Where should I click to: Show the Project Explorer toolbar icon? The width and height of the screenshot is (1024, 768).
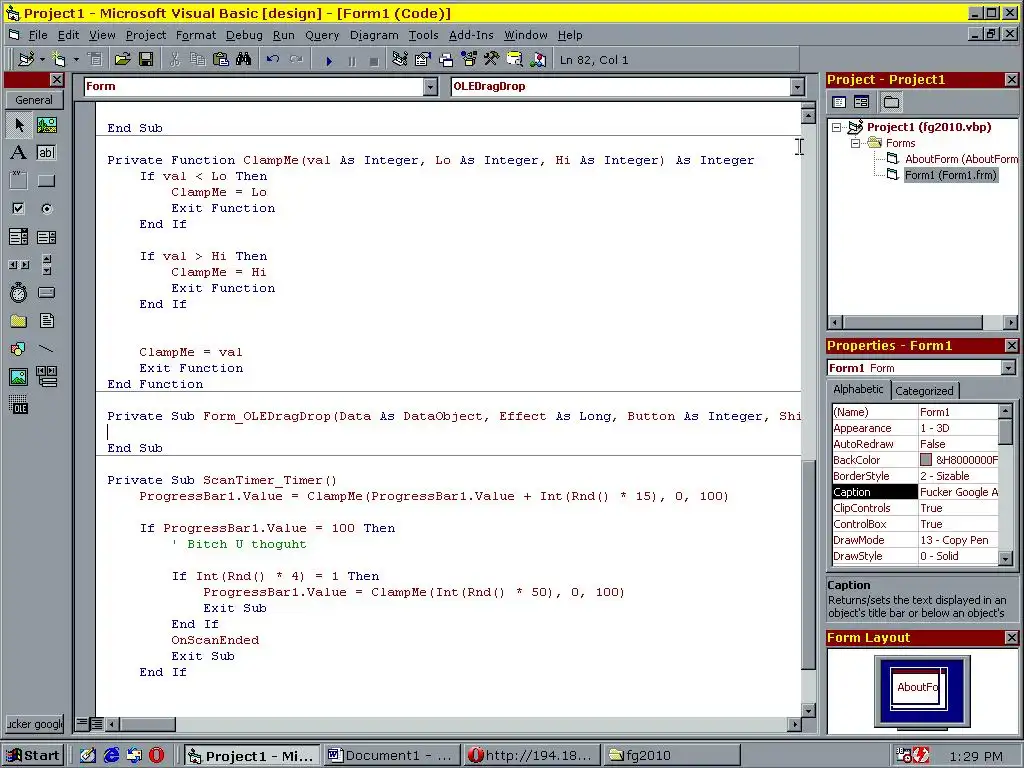point(400,60)
